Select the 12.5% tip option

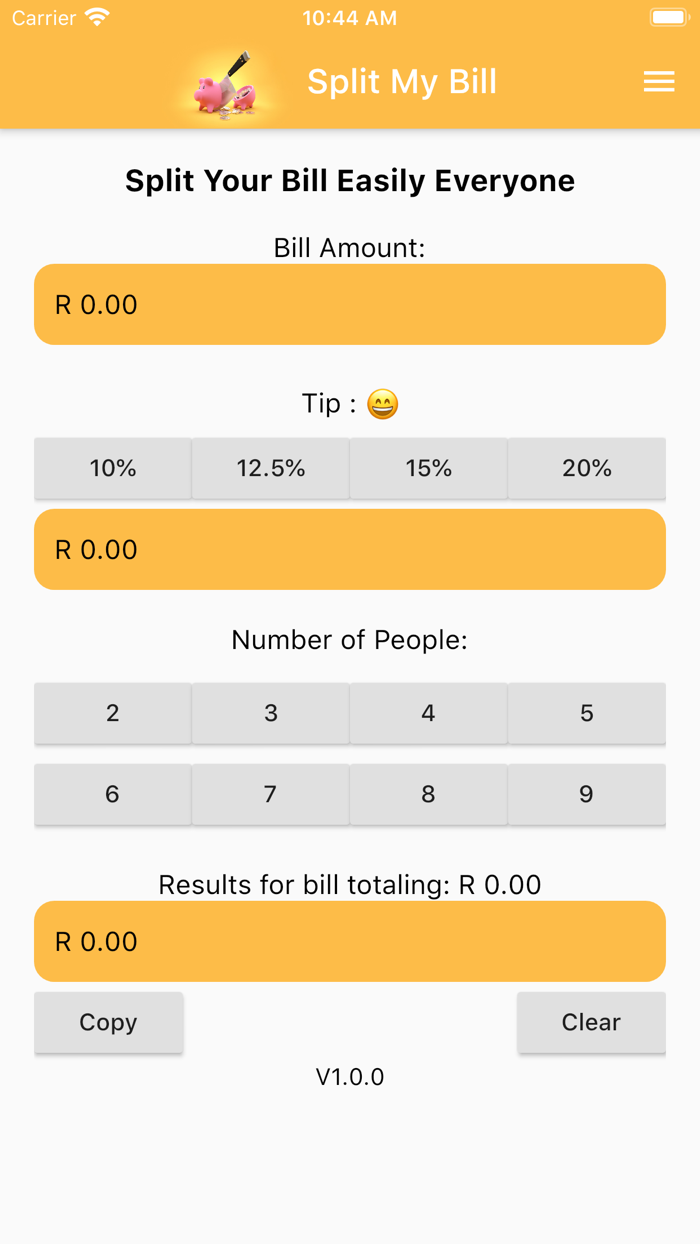(x=271, y=468)
